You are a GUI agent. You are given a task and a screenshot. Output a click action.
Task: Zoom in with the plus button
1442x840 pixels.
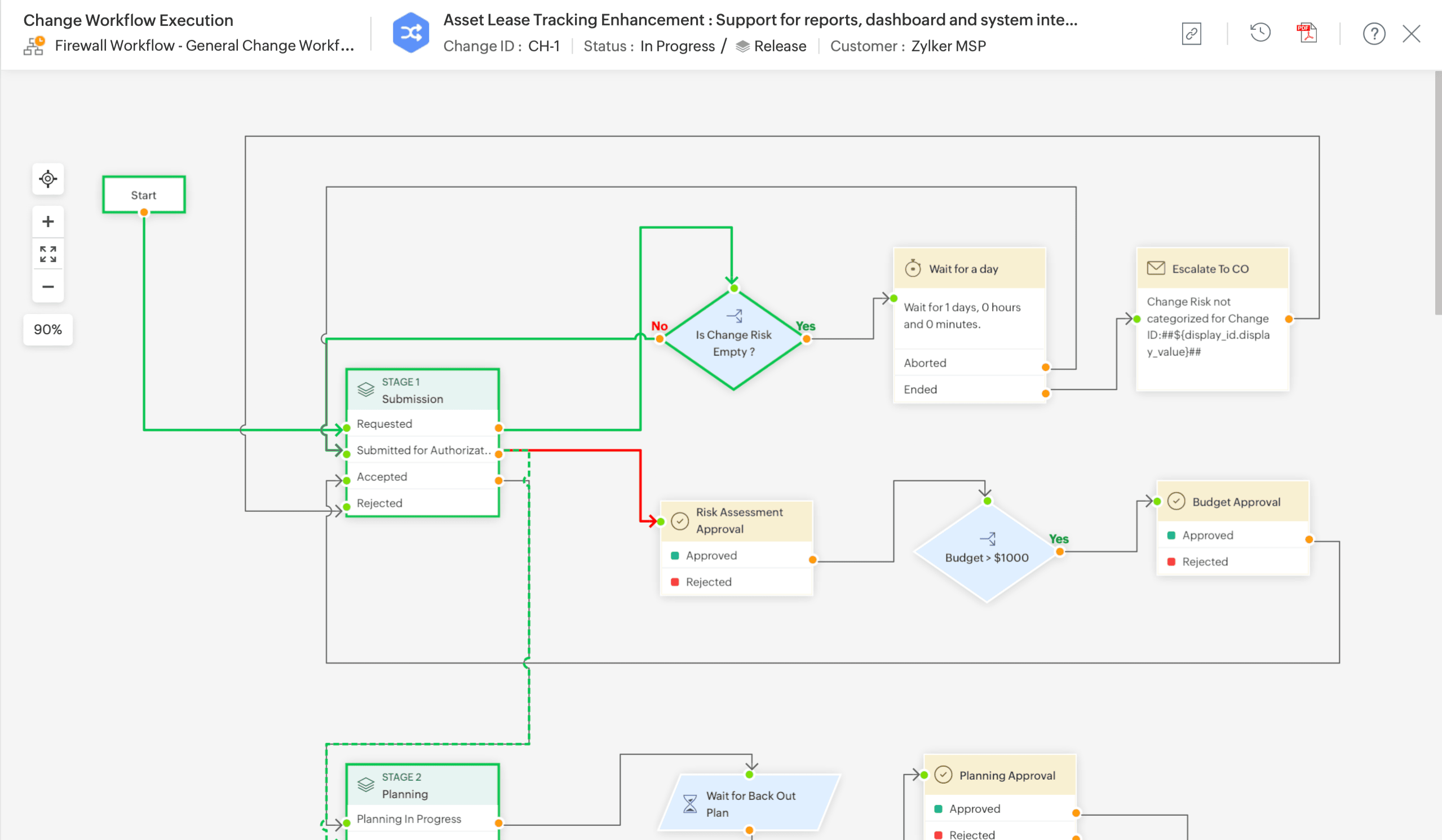coord(48,222)
